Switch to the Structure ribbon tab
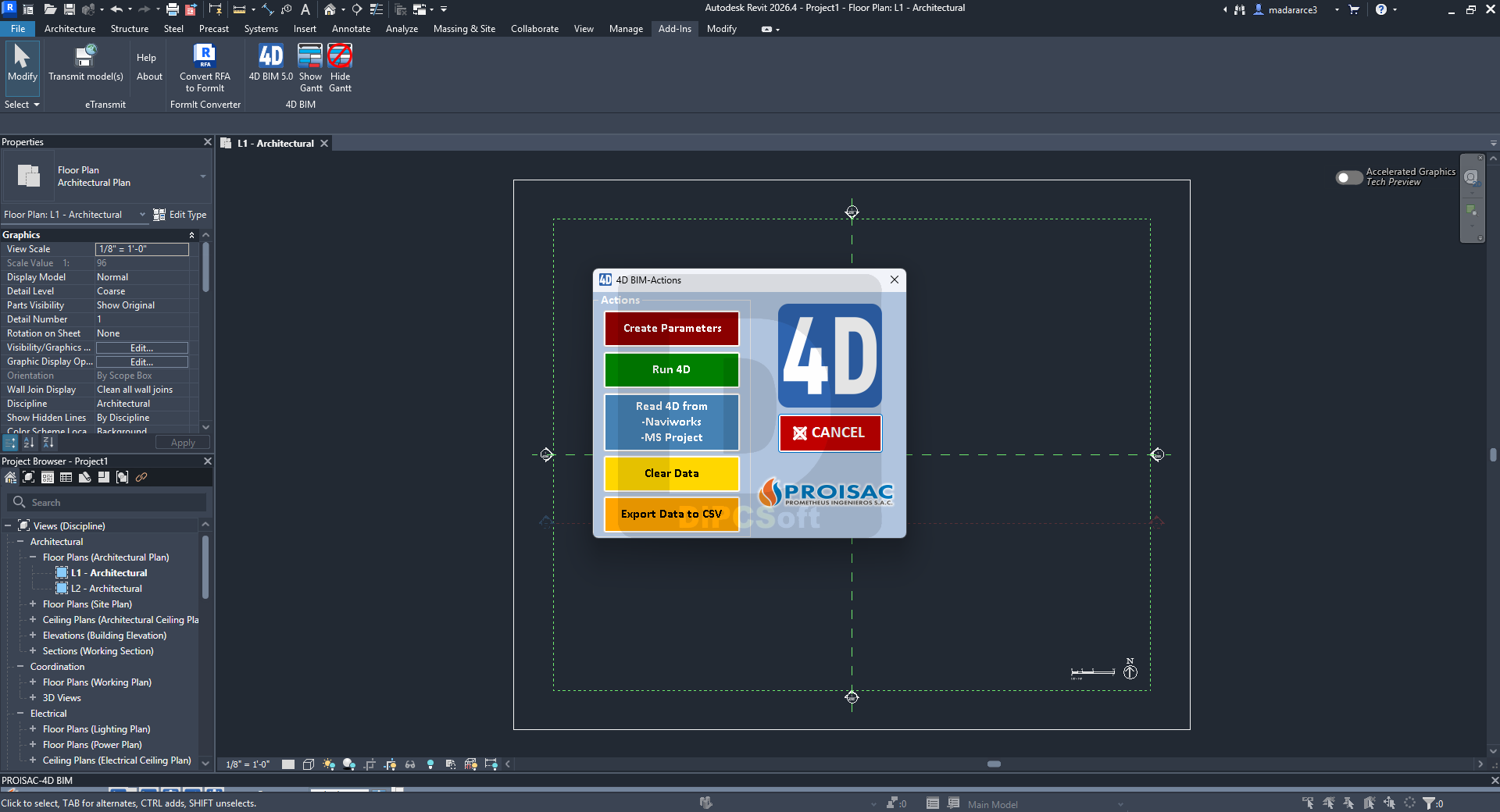 click(x=130, y=29)
